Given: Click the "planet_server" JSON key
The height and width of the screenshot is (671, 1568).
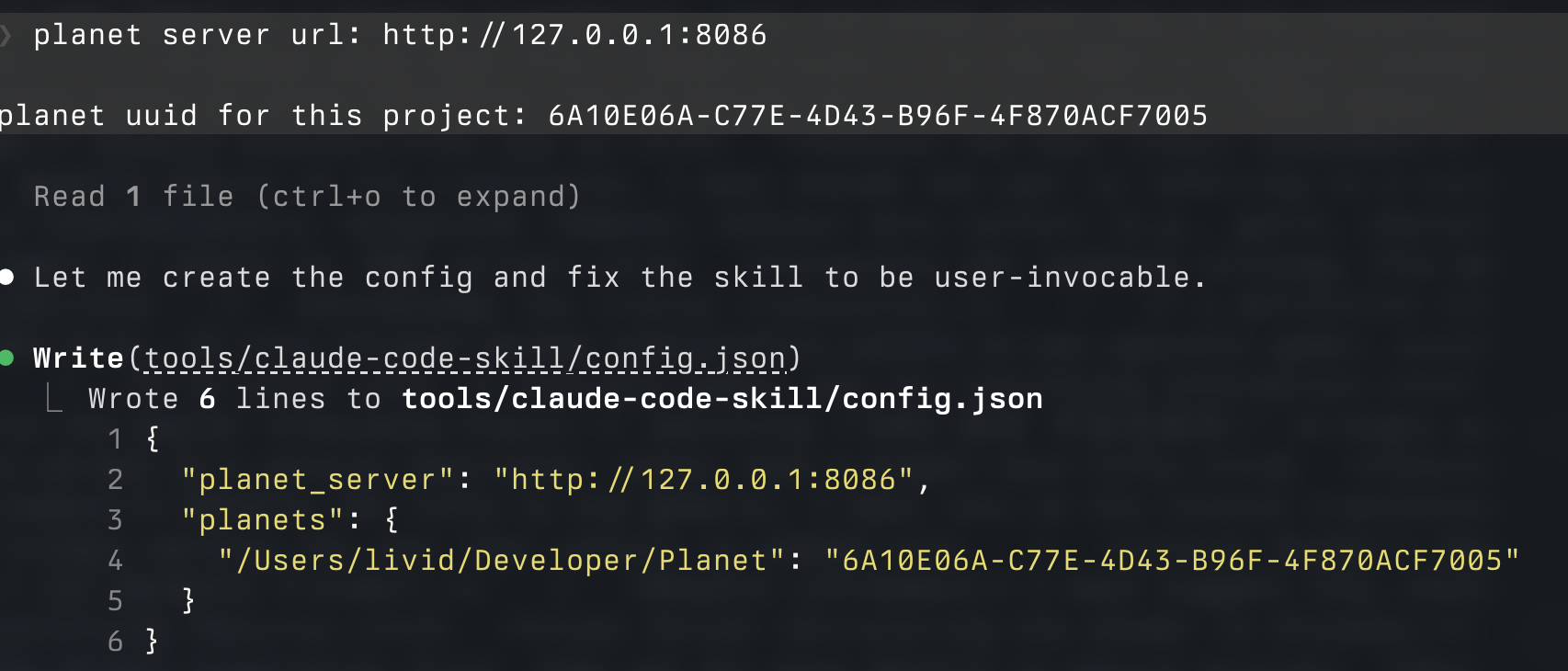Looking at the screenshot, I should pos(318,480).
